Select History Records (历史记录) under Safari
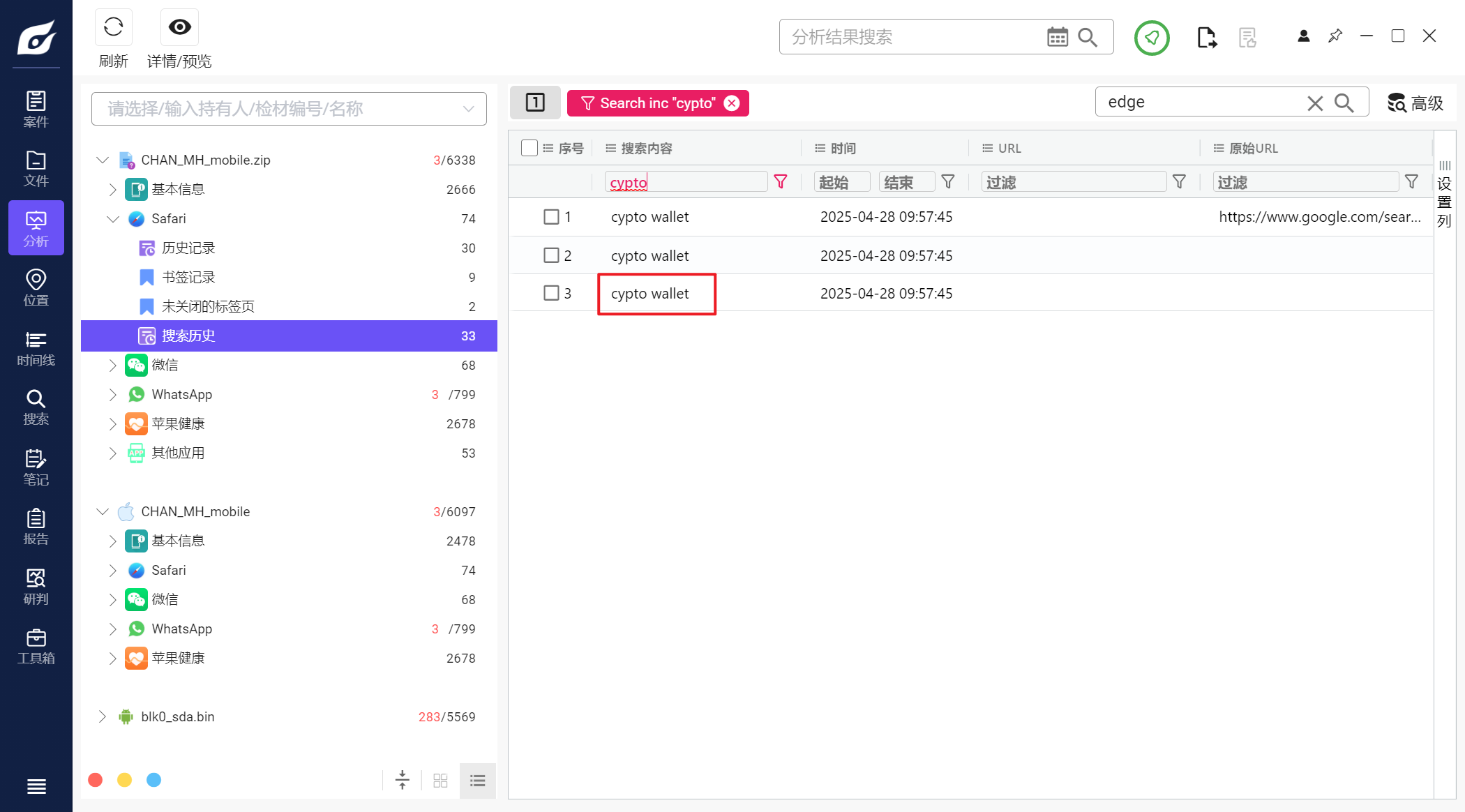Screen dimensions: 1465x812 coord(188,248)
